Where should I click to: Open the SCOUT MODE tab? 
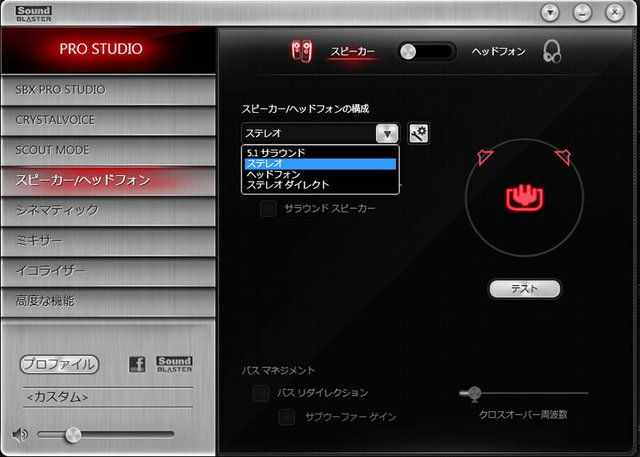tap(108, 150)
